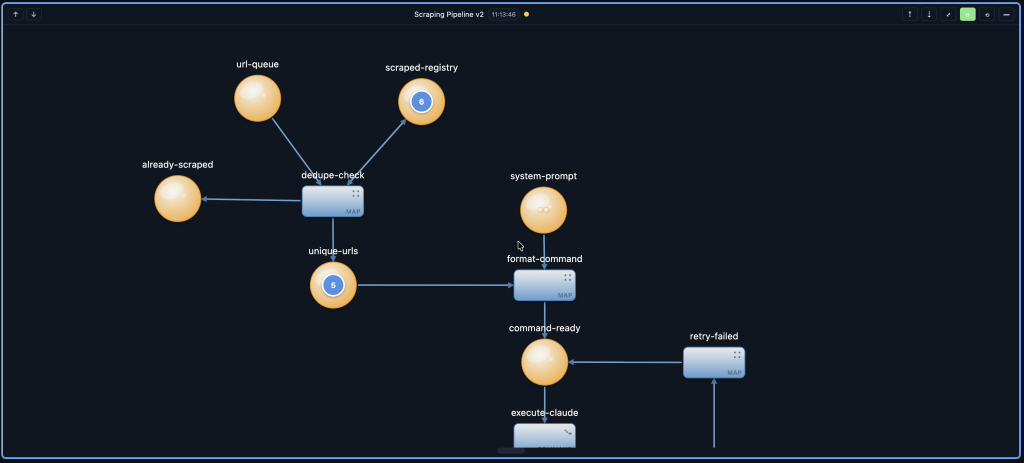
Task: Click the execute-claude transition box
Action: pos(544,435)
